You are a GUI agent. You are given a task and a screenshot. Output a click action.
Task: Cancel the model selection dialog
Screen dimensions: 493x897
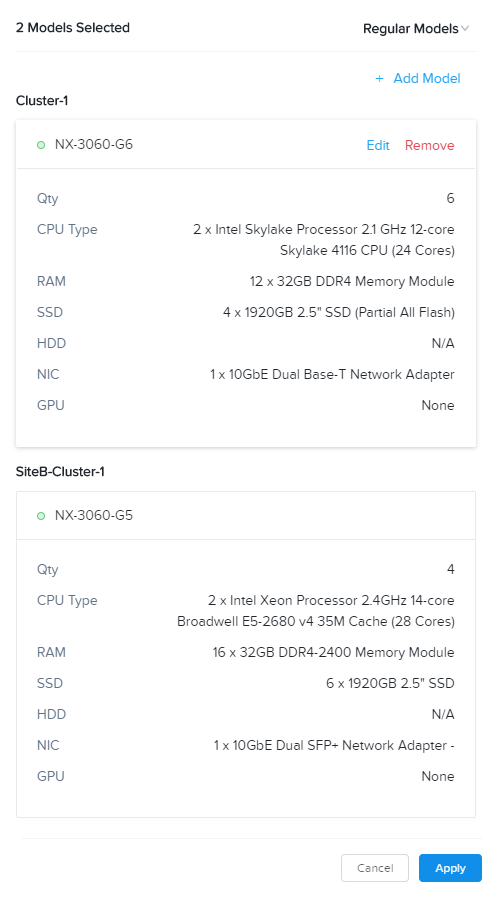tap(375, 868)
